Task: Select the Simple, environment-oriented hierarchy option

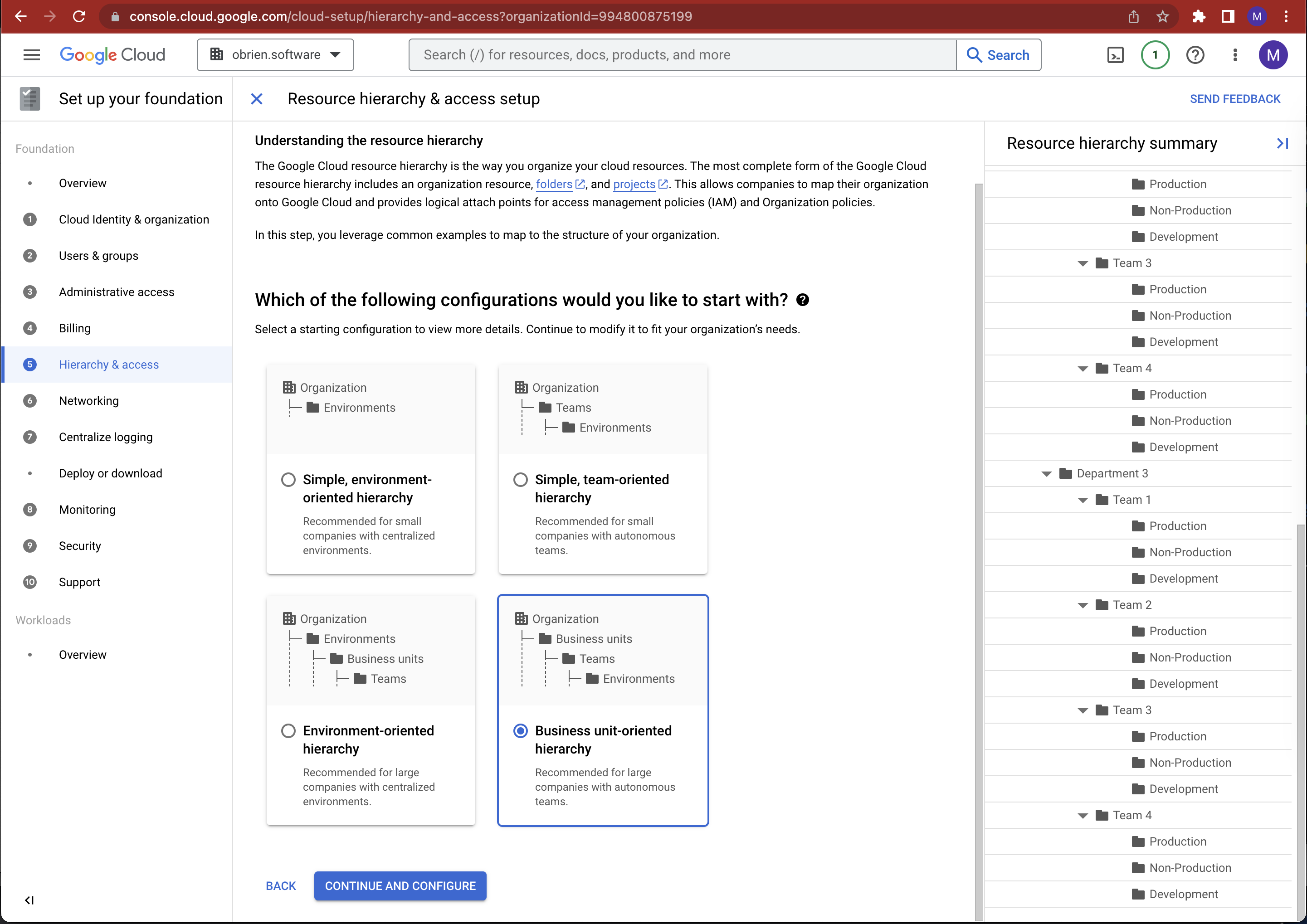Action: [288, 480]
